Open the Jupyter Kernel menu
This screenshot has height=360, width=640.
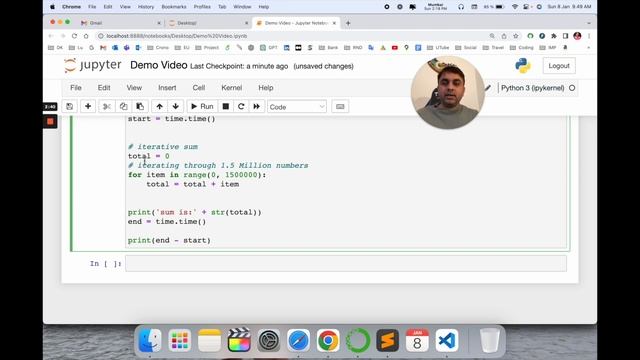[231, 88]
